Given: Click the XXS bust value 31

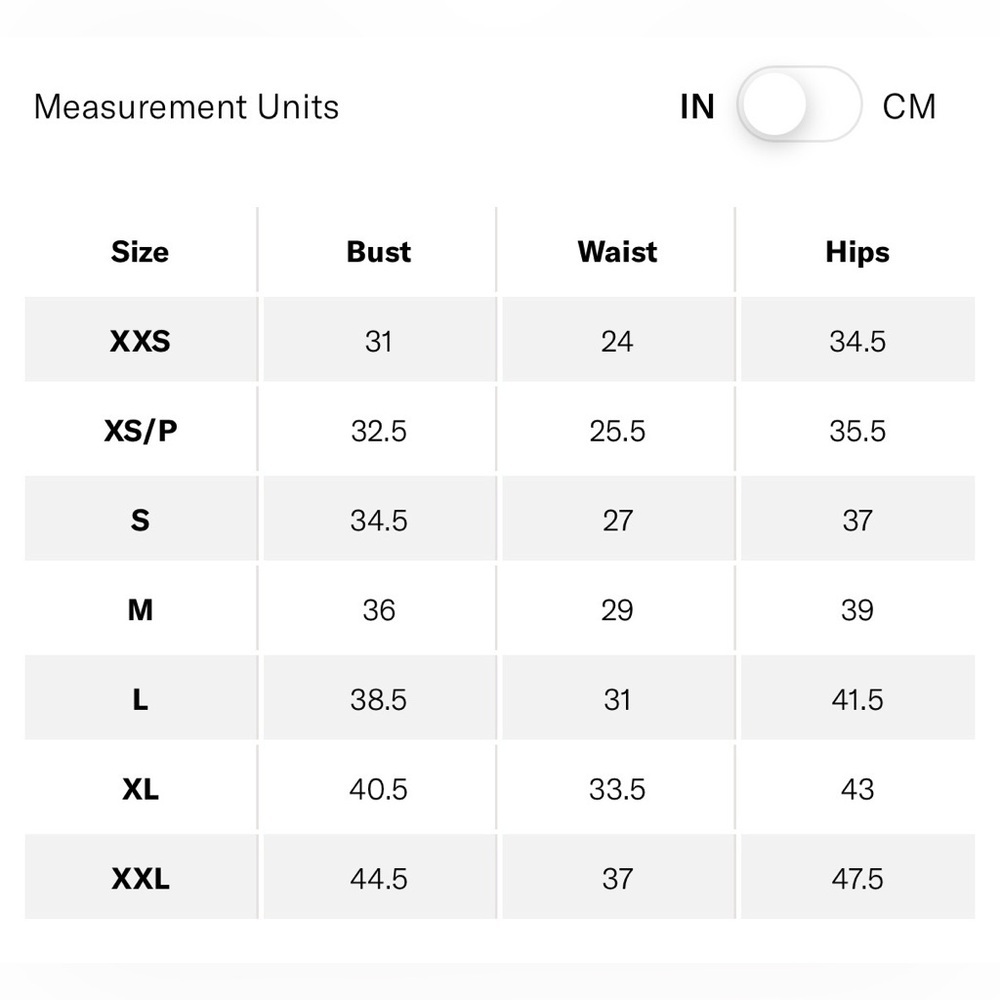Looking at the screenshot, I should (379, 341).
